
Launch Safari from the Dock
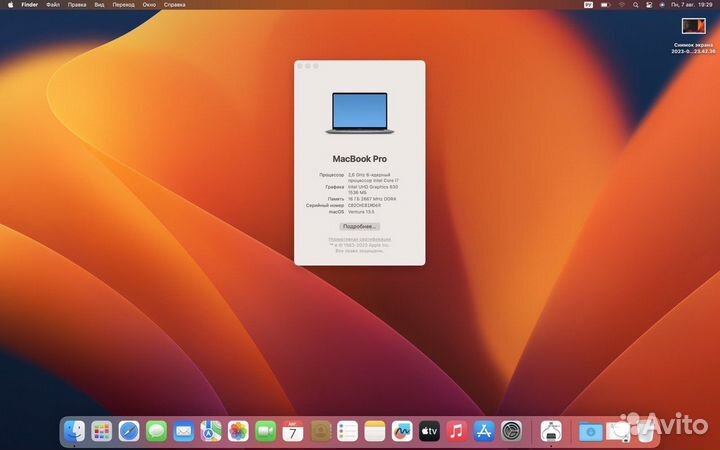tap(129, 432)
